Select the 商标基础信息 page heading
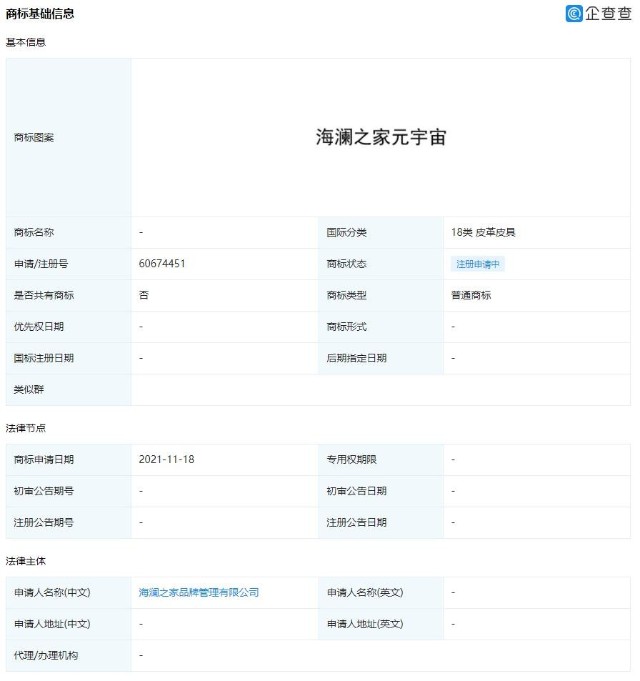640x681 pixels. point(40,14)
